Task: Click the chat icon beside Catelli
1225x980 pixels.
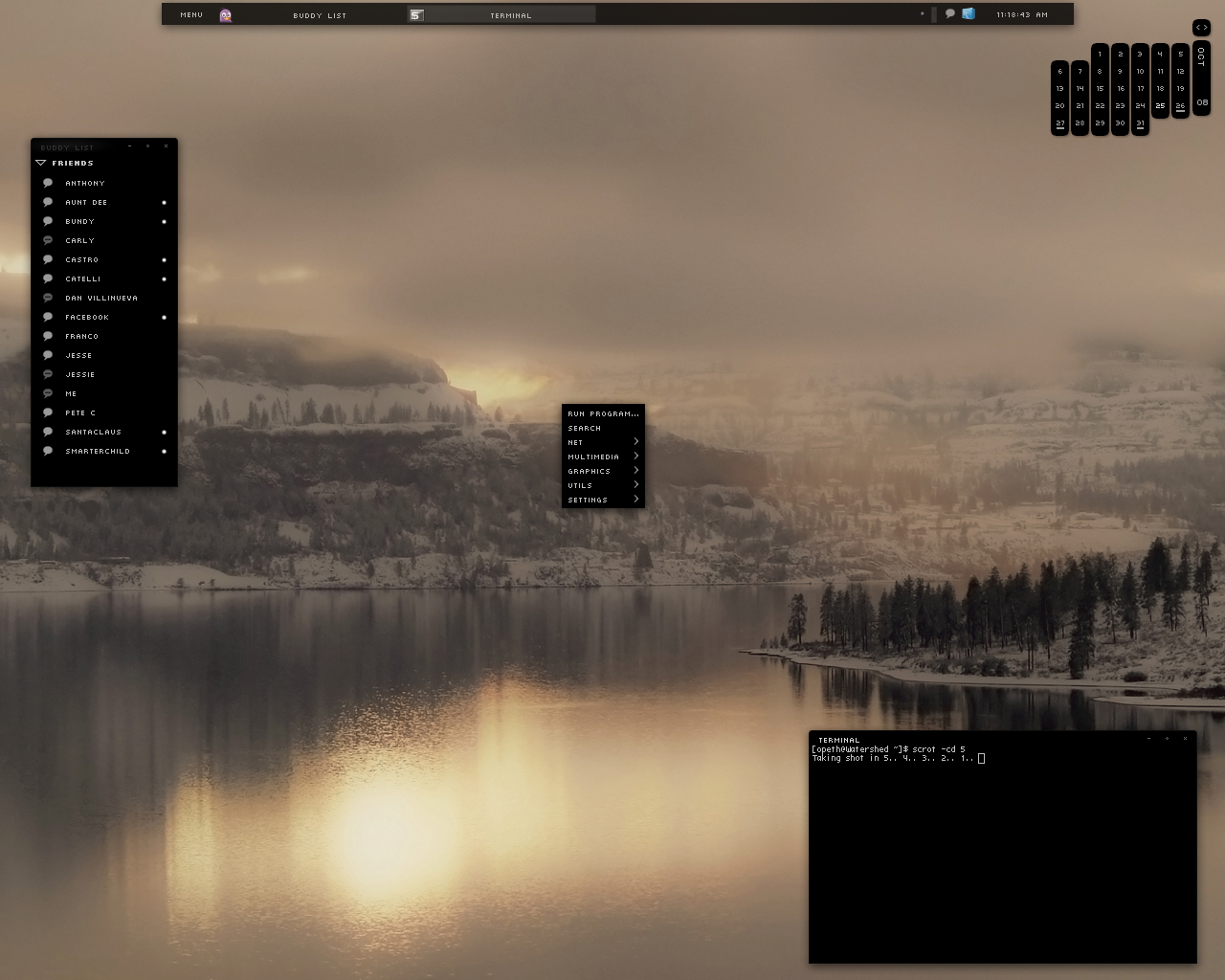Action: point(48,278)
